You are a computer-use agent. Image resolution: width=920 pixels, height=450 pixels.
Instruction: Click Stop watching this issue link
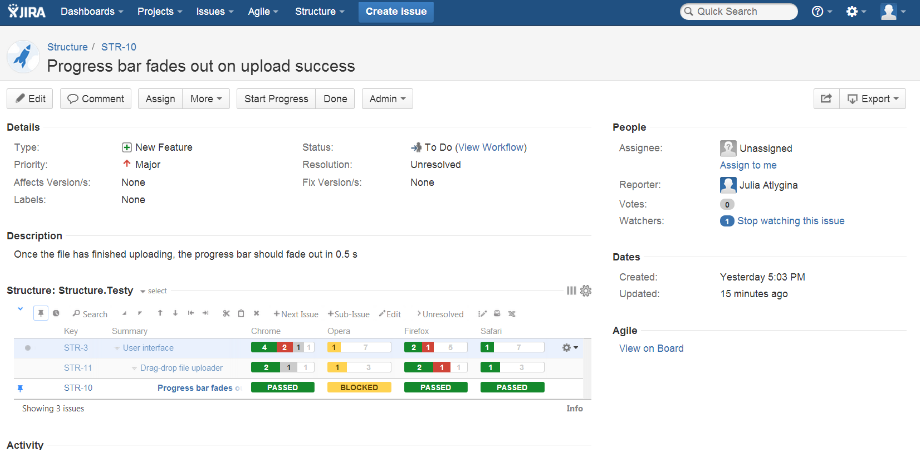point(791,221)
